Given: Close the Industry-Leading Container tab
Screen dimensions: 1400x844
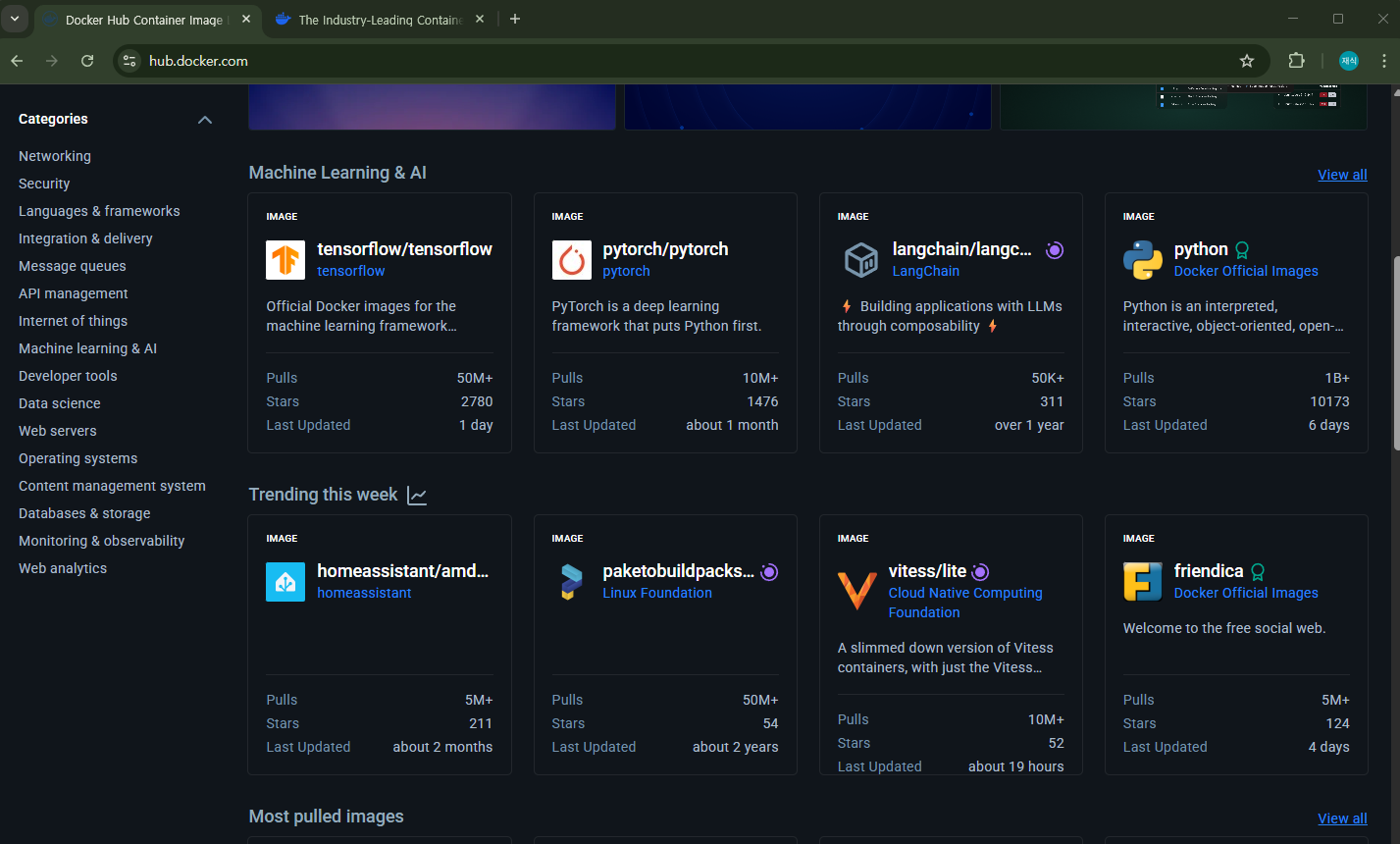Looking at the screenshot, I should (480, 19).
